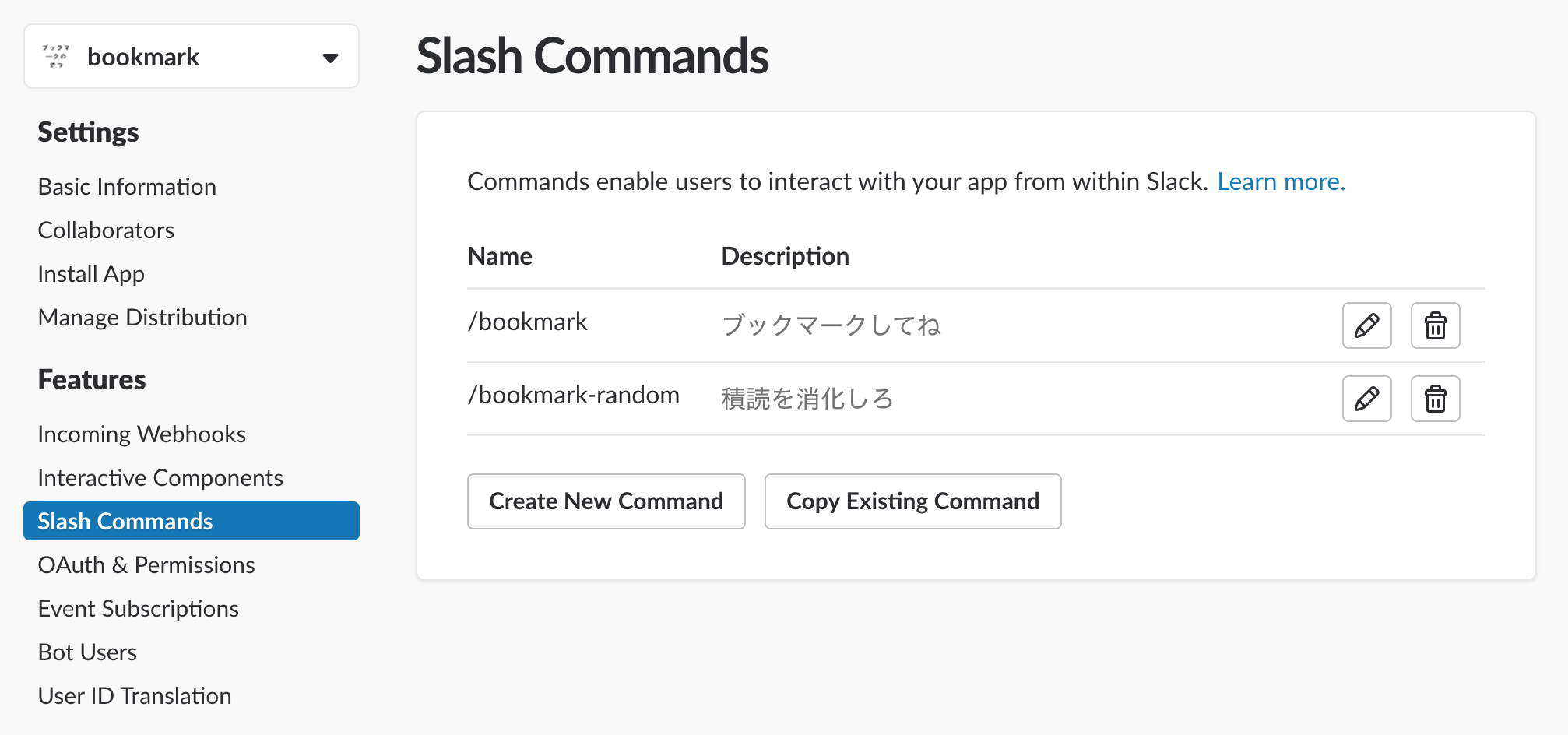Select the Slash Commands sidebar item
The image size is (1568, 735).
192,521
